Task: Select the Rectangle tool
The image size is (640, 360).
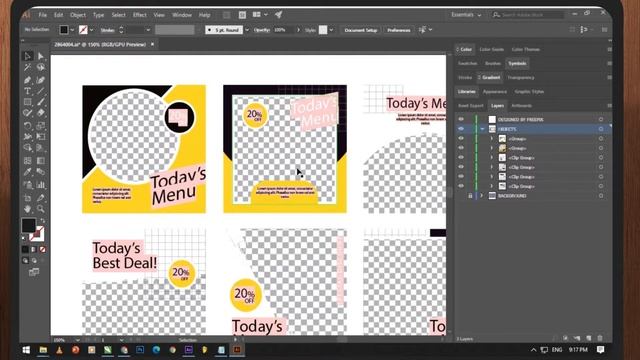Action: [28, 102]
